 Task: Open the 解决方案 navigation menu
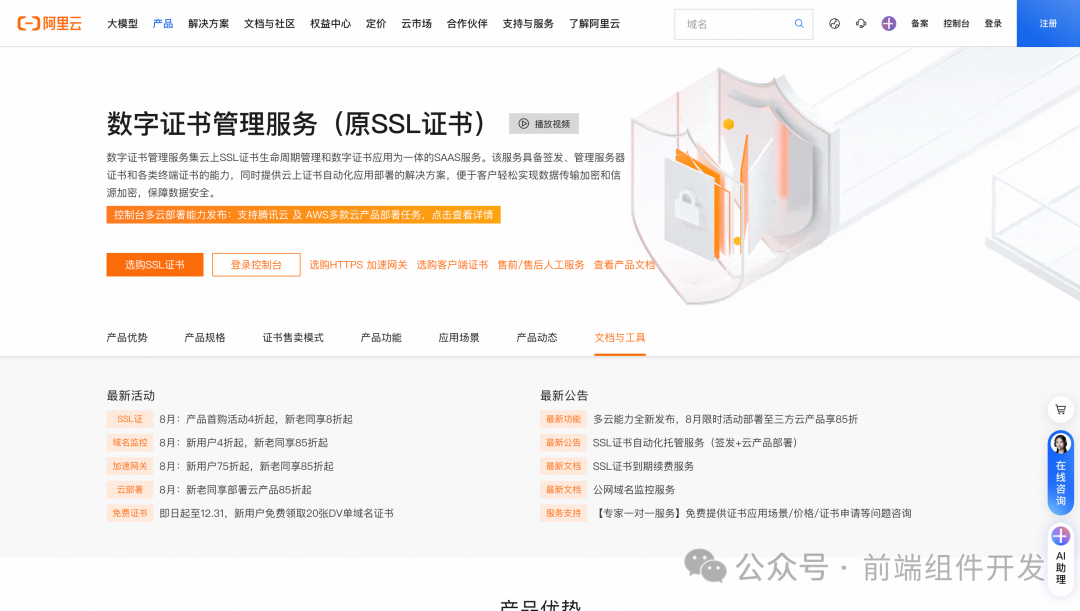[x=207, y=23]
